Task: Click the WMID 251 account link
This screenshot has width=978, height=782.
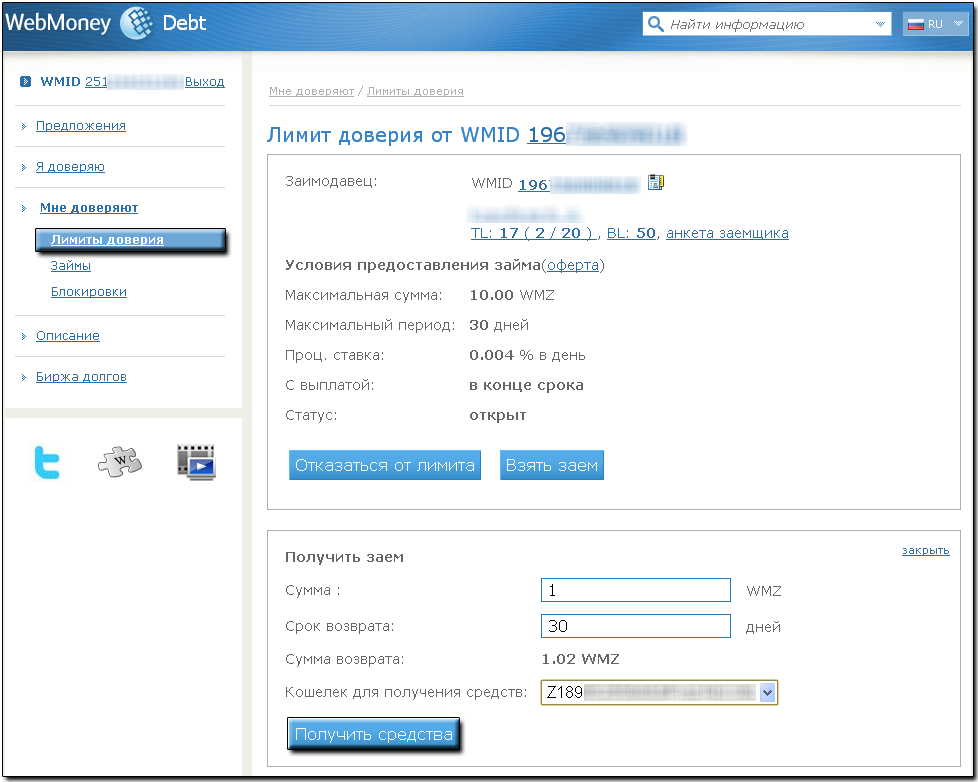Action: [132, 82]
